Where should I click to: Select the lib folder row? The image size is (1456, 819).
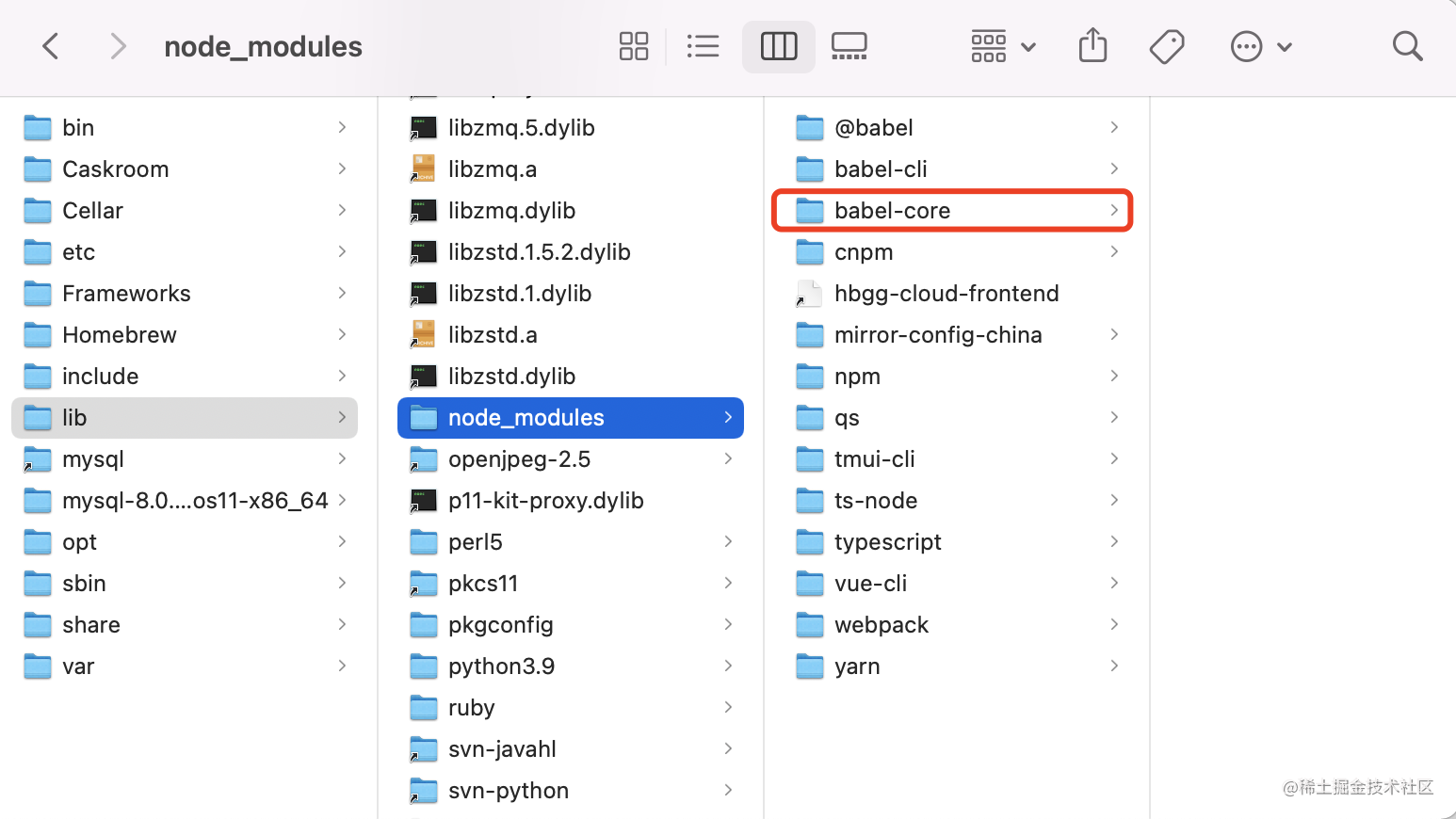click(185, 417)
